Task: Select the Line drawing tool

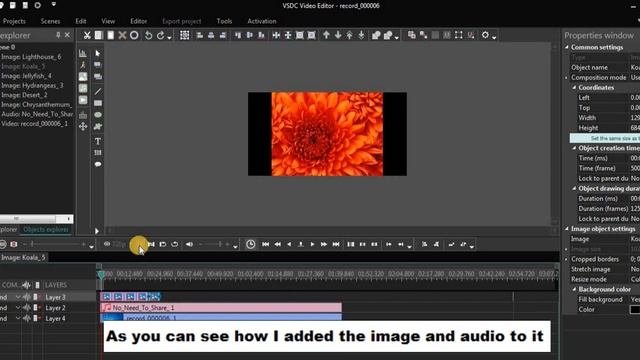Action: (x=98, y=91)
